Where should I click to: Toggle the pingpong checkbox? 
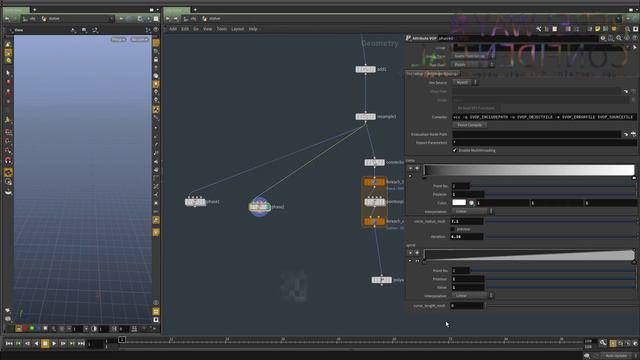tap(453, 229)
